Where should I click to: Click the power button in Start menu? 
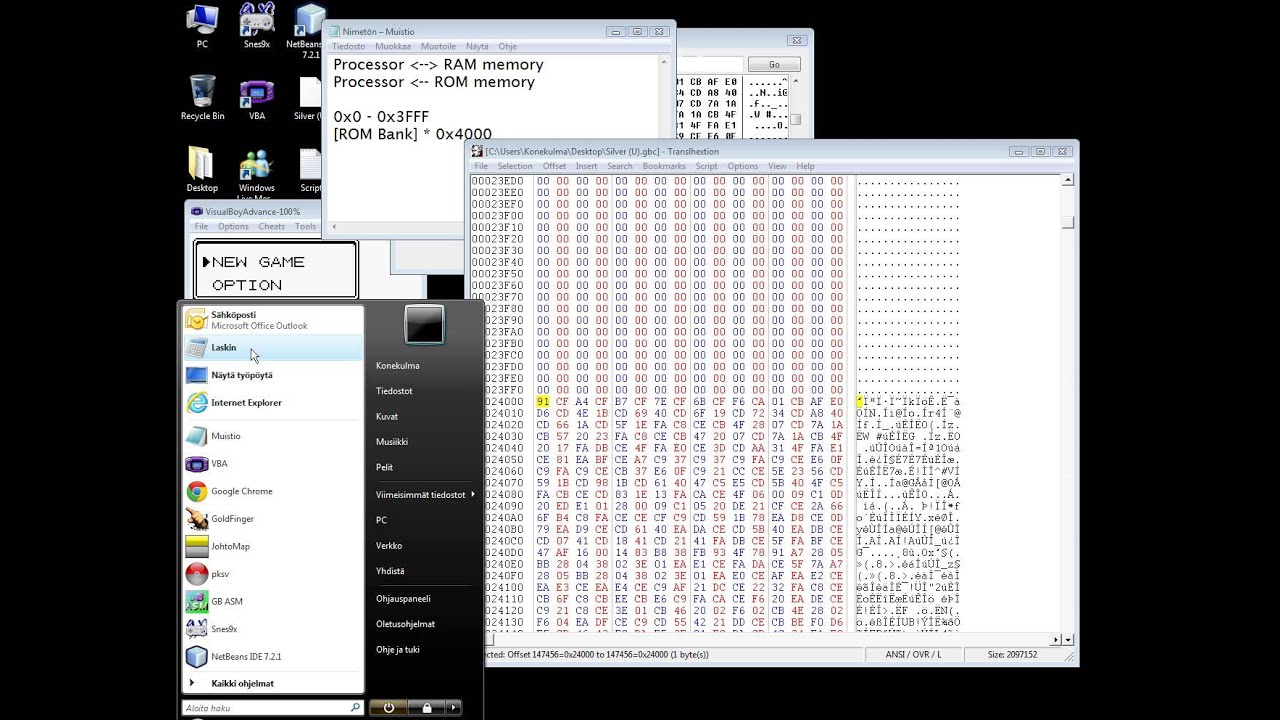click(388, 707)
